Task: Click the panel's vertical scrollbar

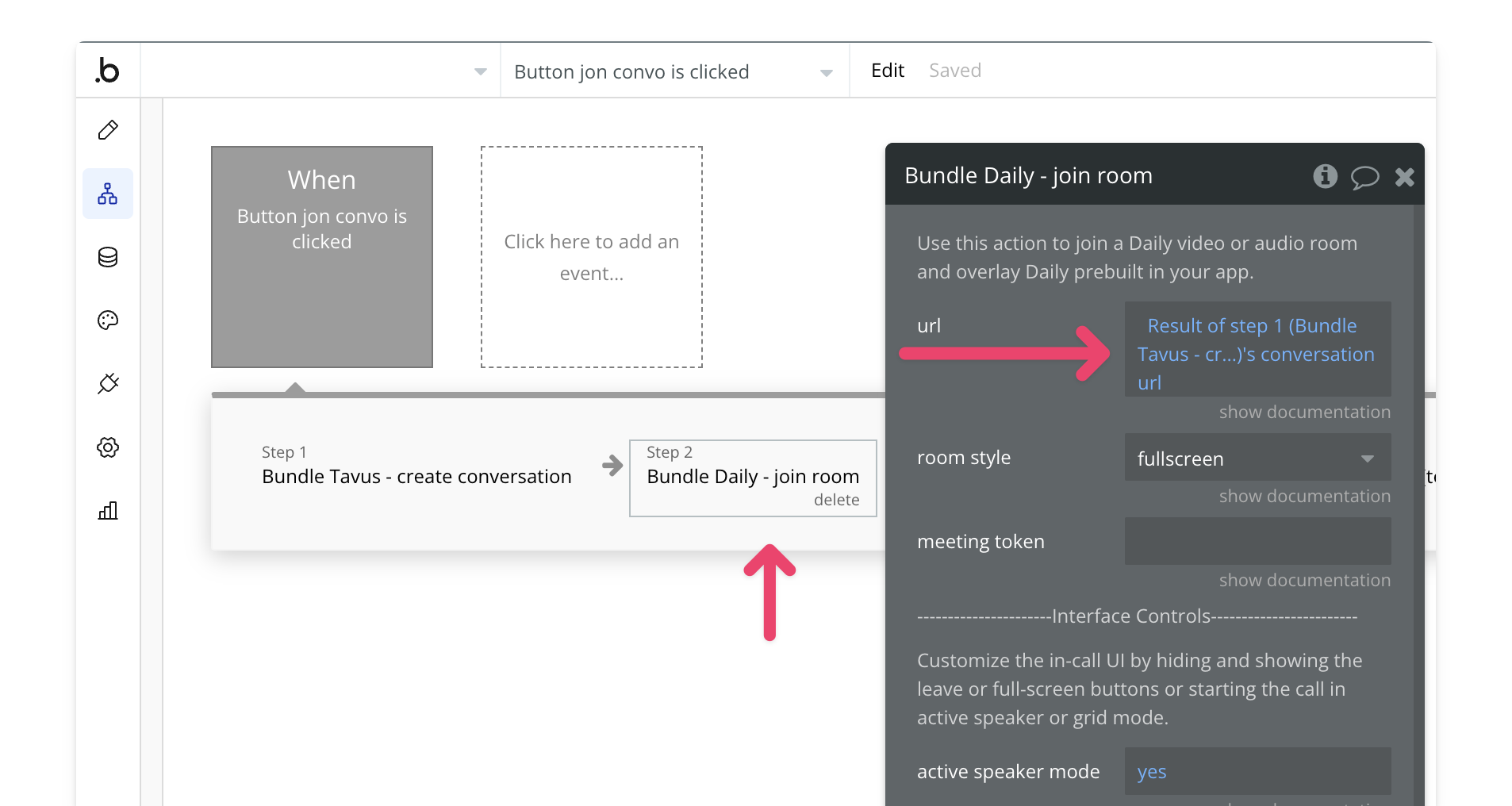Action: click(x=1418, y=505)
